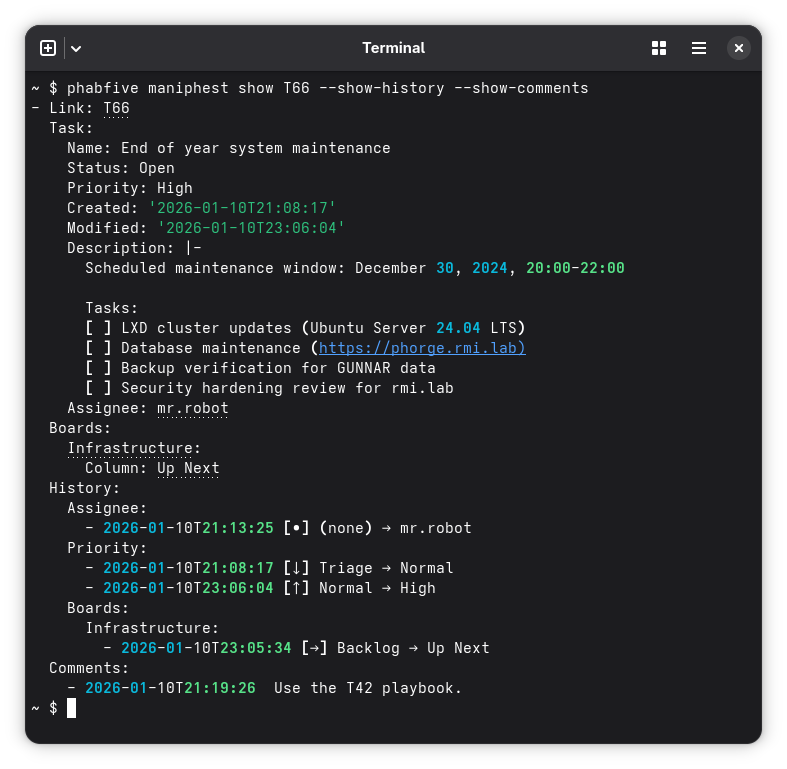
Task: Click the mr.robot assignee link
Action: coord(193,408)
